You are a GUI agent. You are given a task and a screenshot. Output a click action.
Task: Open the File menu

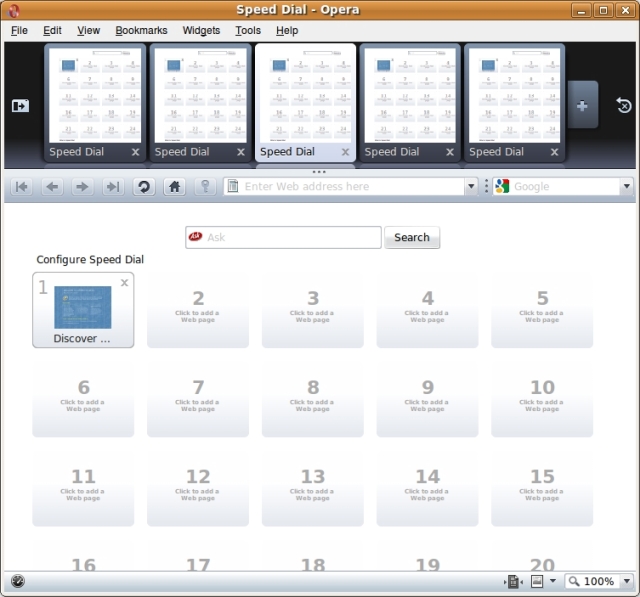click(x=19, y=31)
